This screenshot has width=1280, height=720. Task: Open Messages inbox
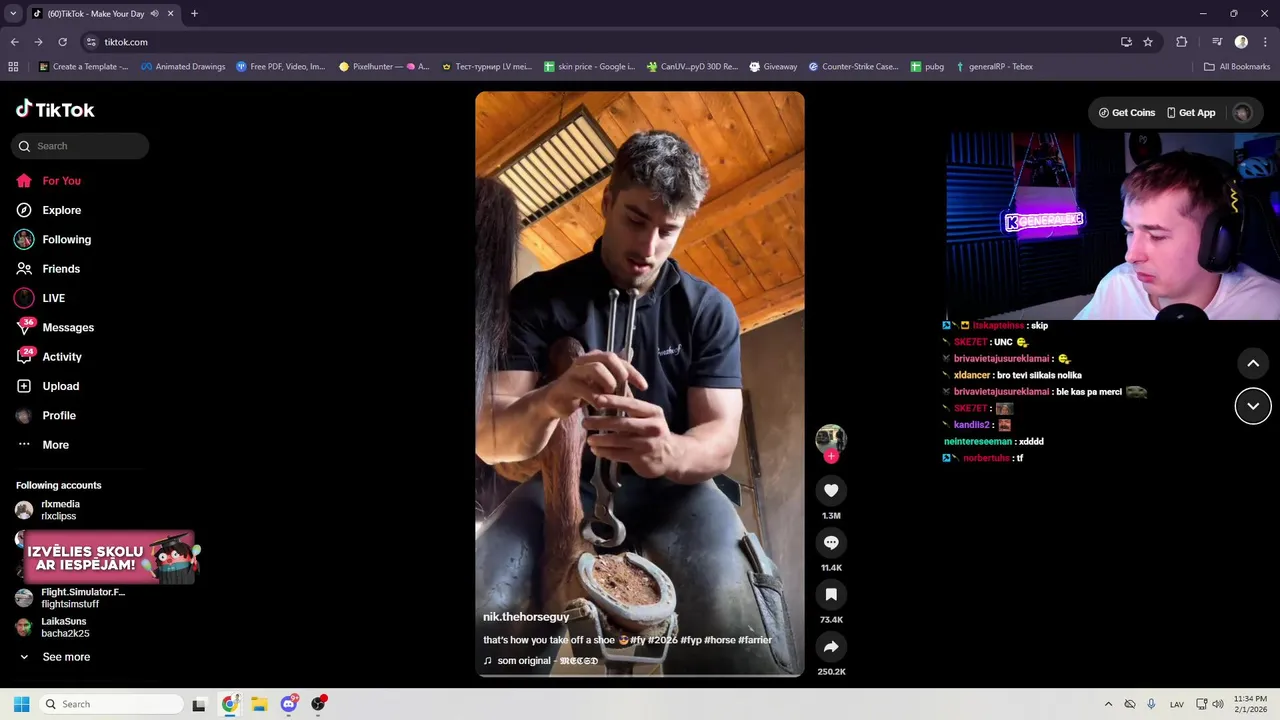[55, 328]
